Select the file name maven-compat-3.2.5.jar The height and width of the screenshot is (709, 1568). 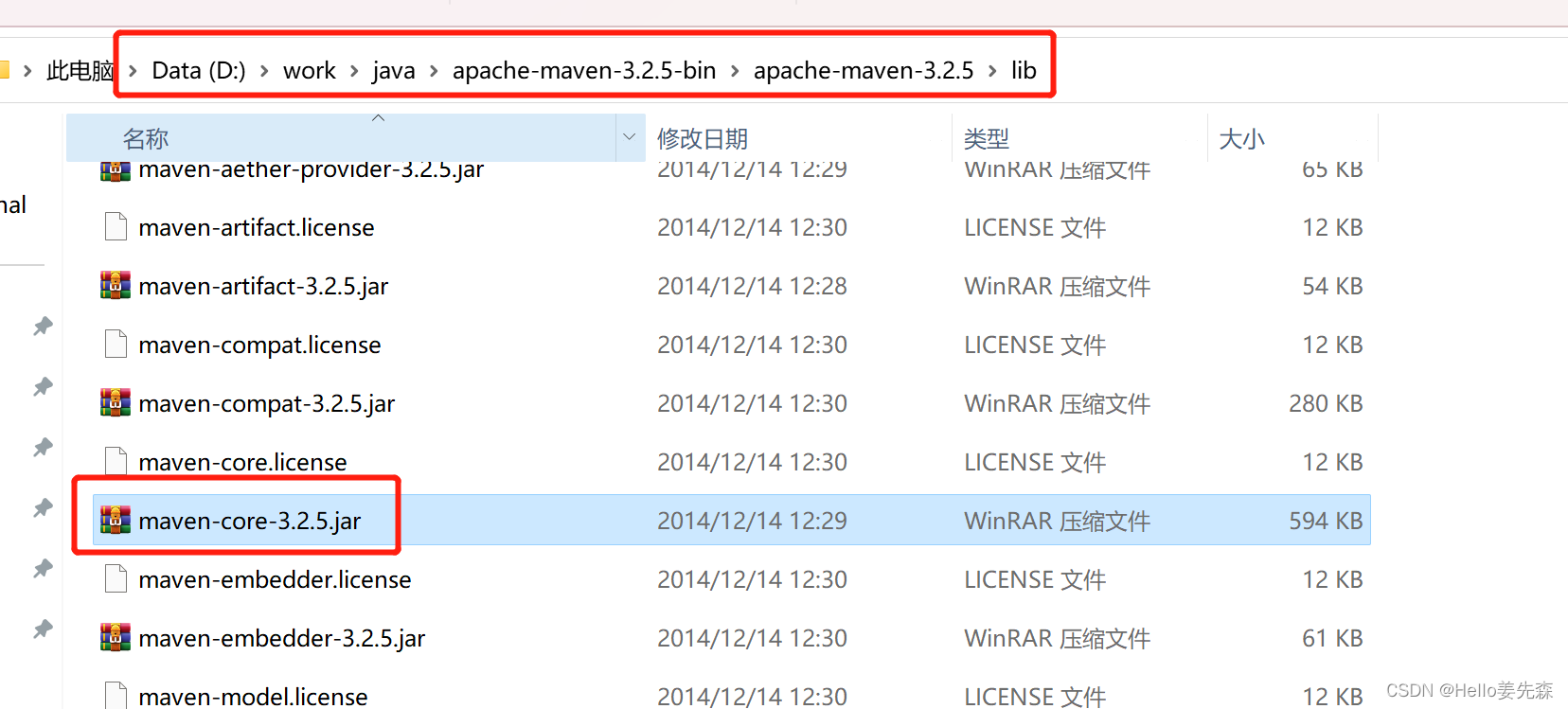[267, 403]
